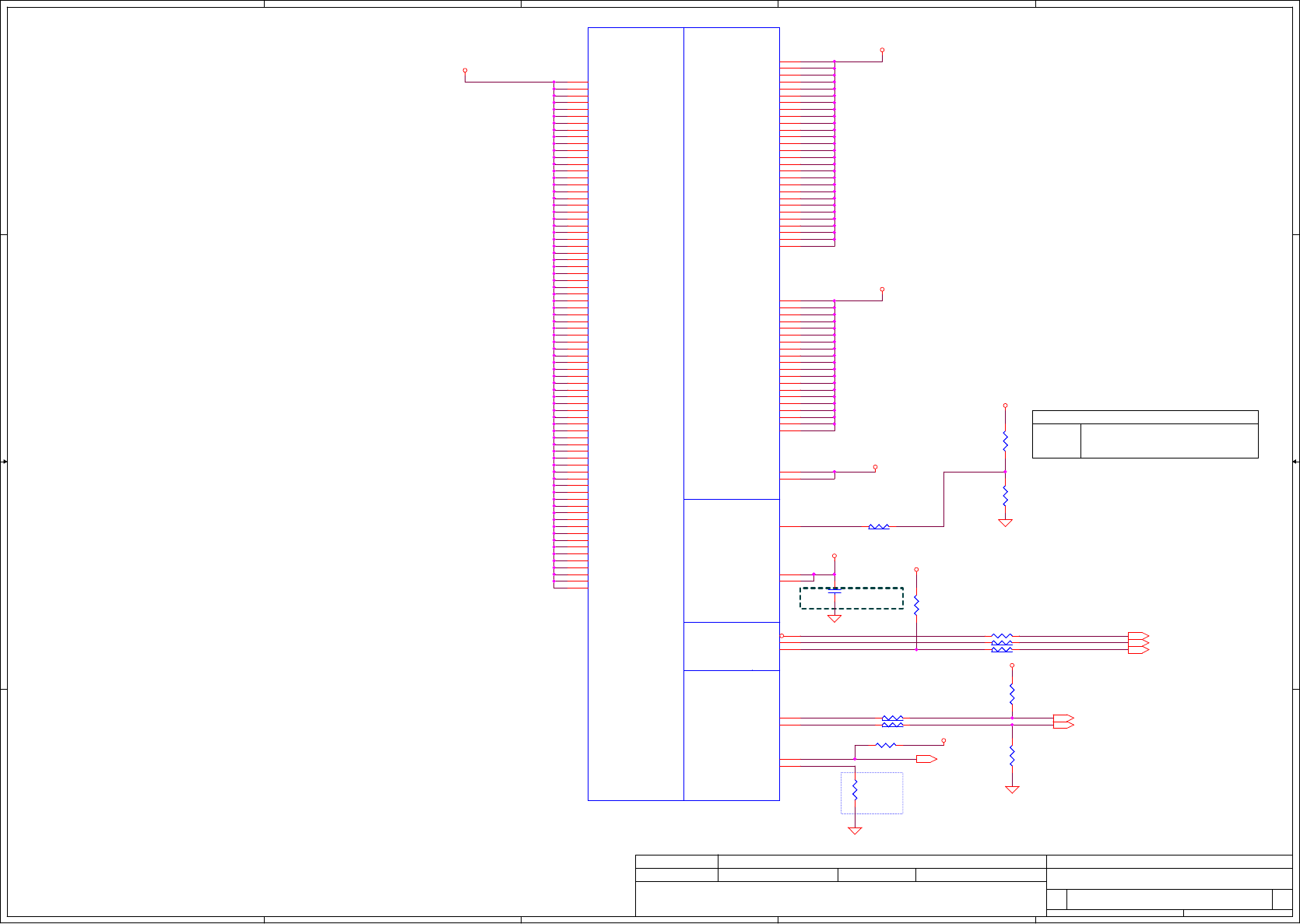Click the top-left cell of the title block
This screenshot has width=1300, height=924.
(x=676, y=862)
